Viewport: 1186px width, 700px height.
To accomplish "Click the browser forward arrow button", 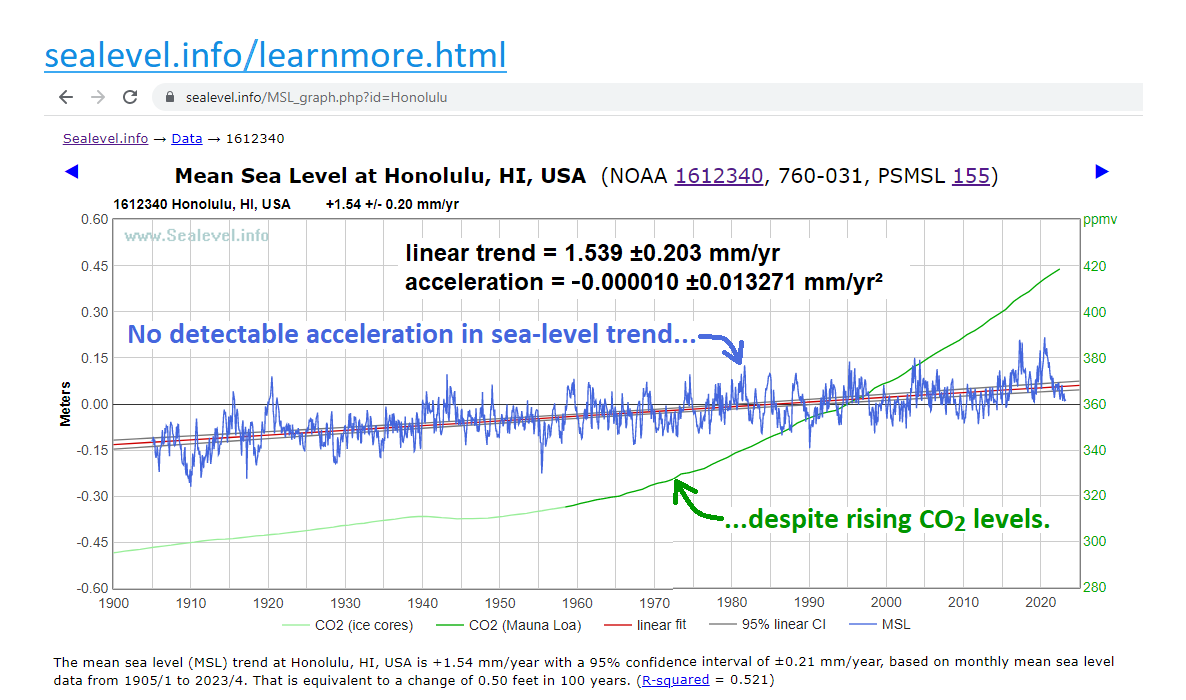I will click(98, 97).
